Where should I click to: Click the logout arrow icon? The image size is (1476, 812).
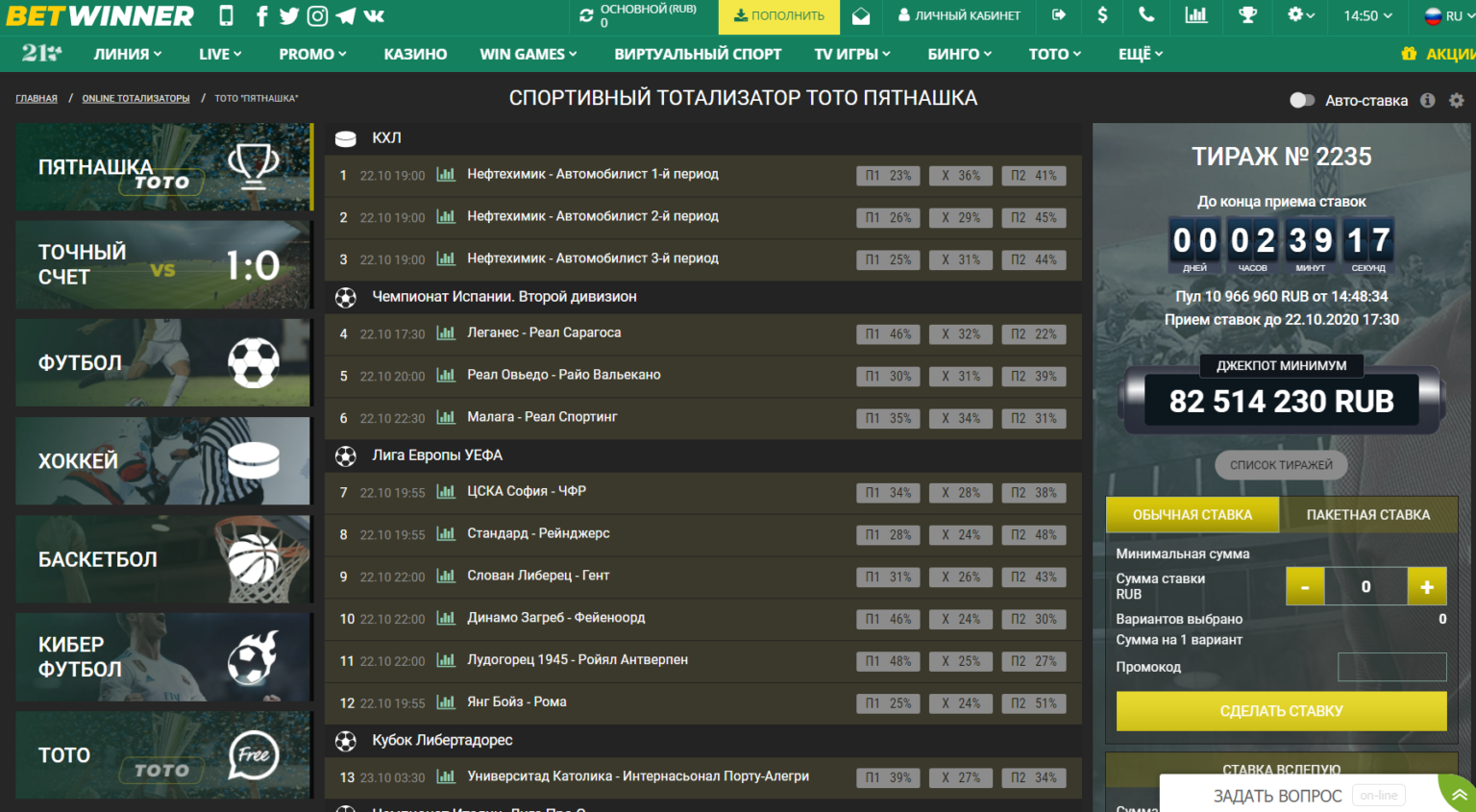pos(1059,15)
